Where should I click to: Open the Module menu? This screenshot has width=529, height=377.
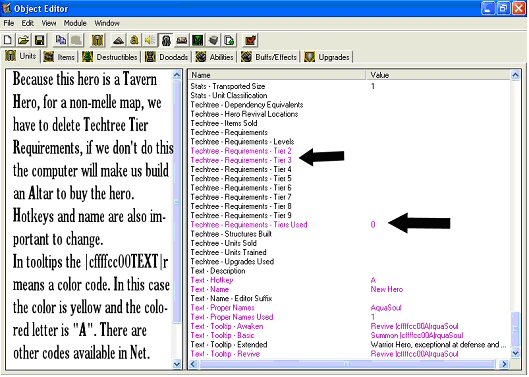coord(75,23)
